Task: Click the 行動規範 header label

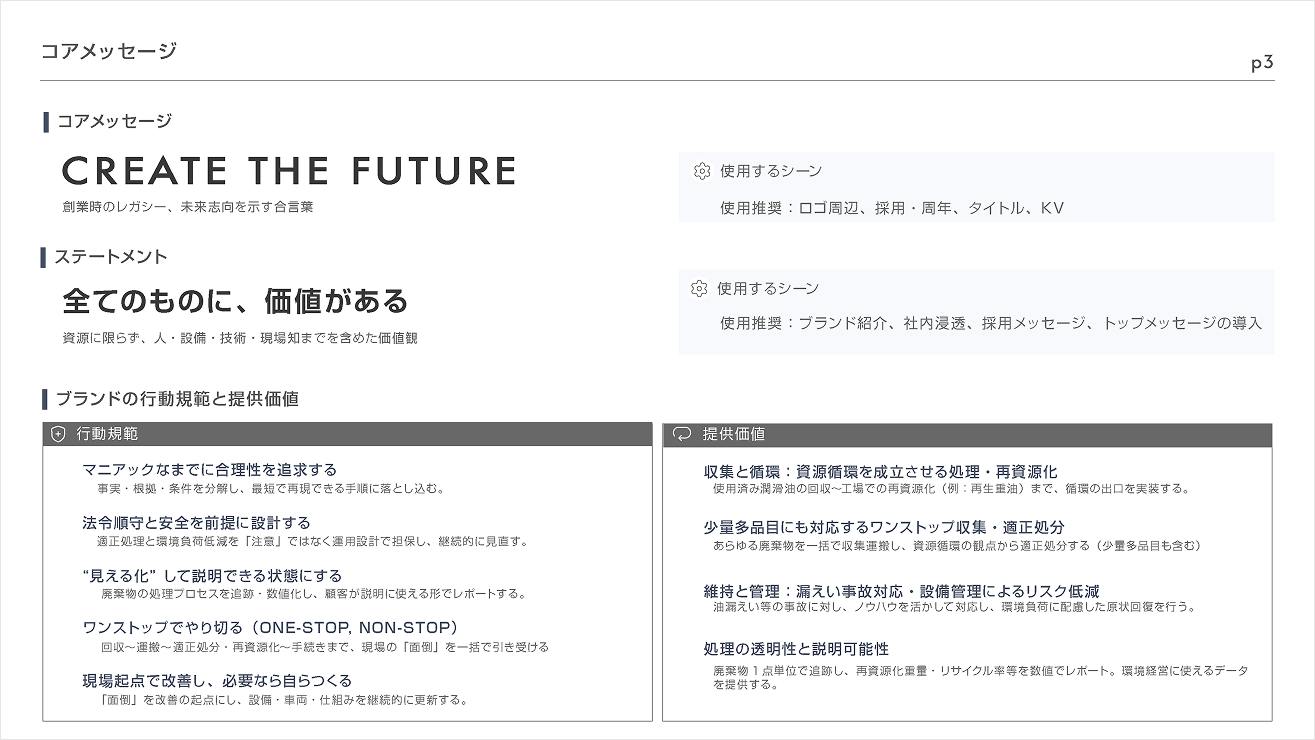Action: (107, 434)
